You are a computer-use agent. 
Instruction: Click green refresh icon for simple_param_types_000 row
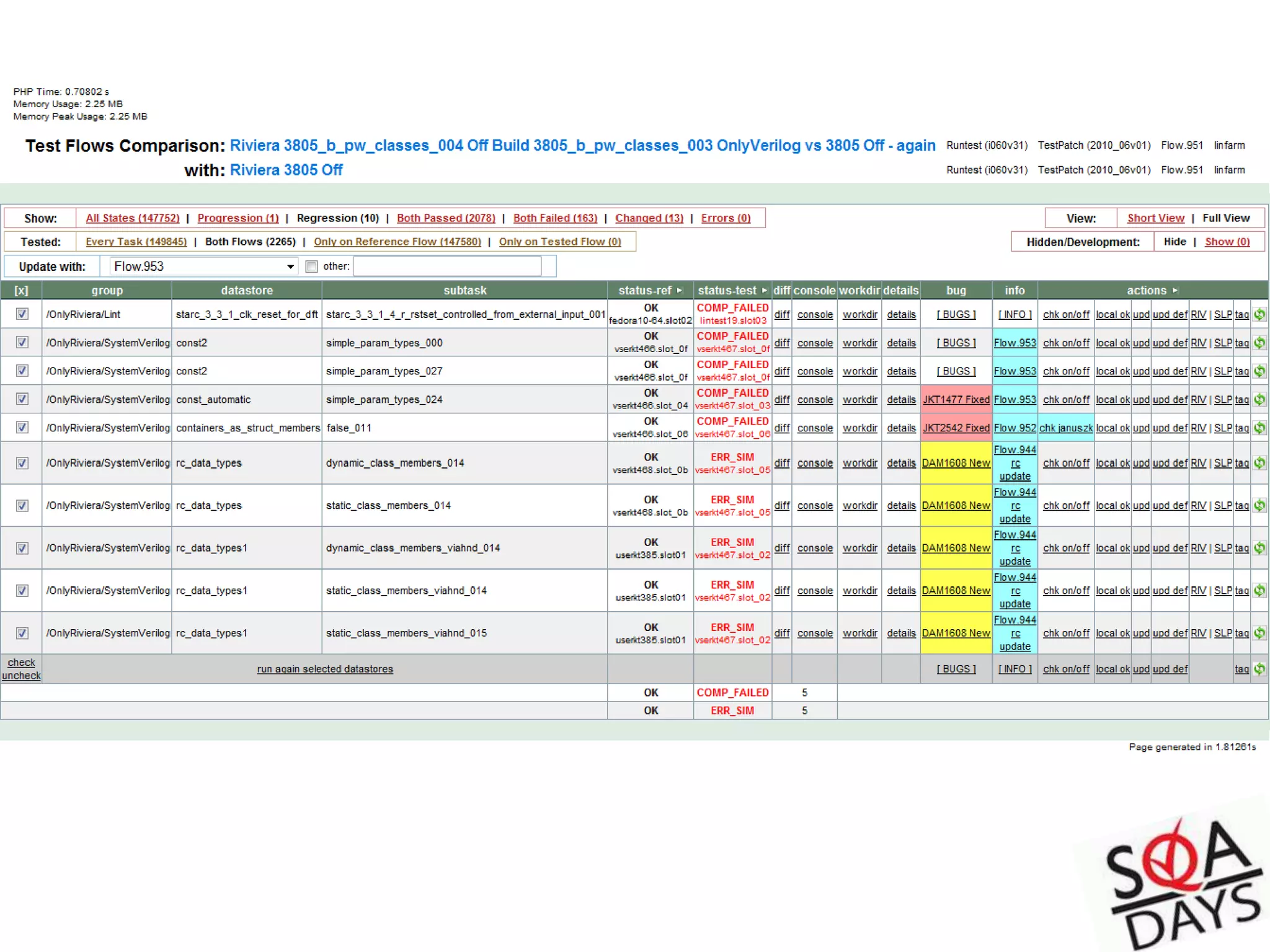[x=1259, y=343]
